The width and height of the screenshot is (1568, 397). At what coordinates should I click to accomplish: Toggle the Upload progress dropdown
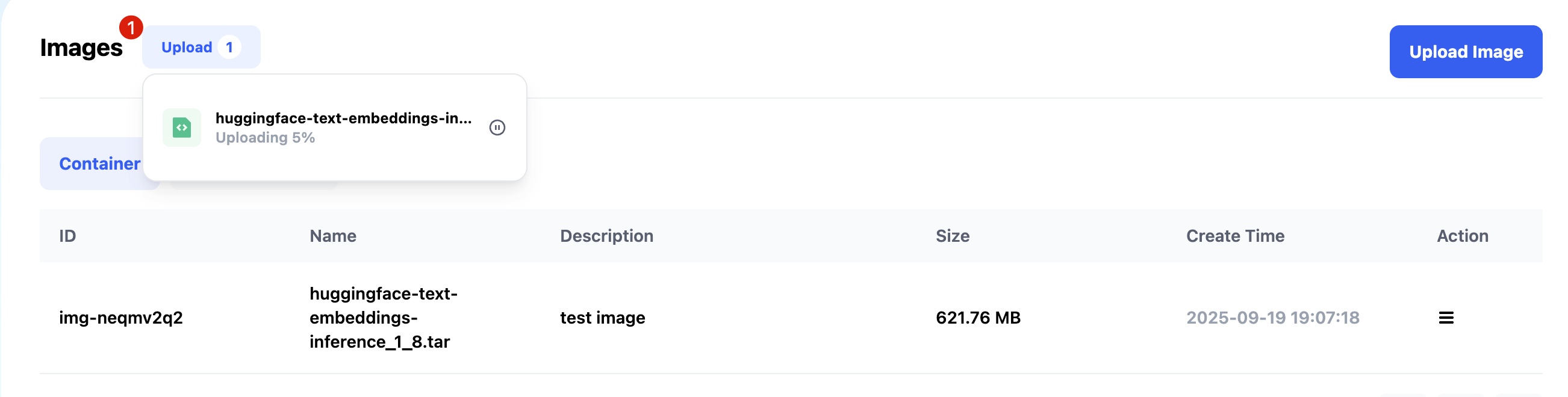tap(187, 48)
